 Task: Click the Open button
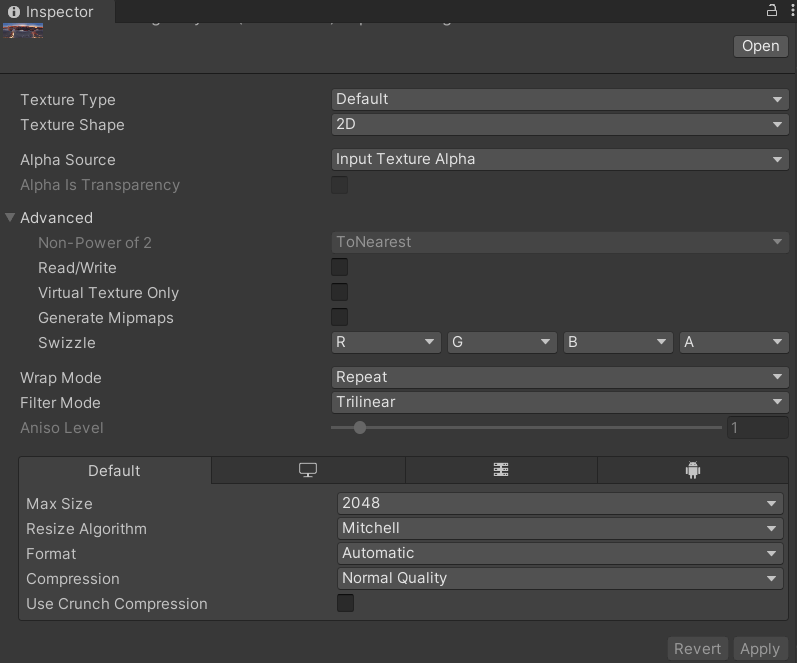tap(760, 46)
